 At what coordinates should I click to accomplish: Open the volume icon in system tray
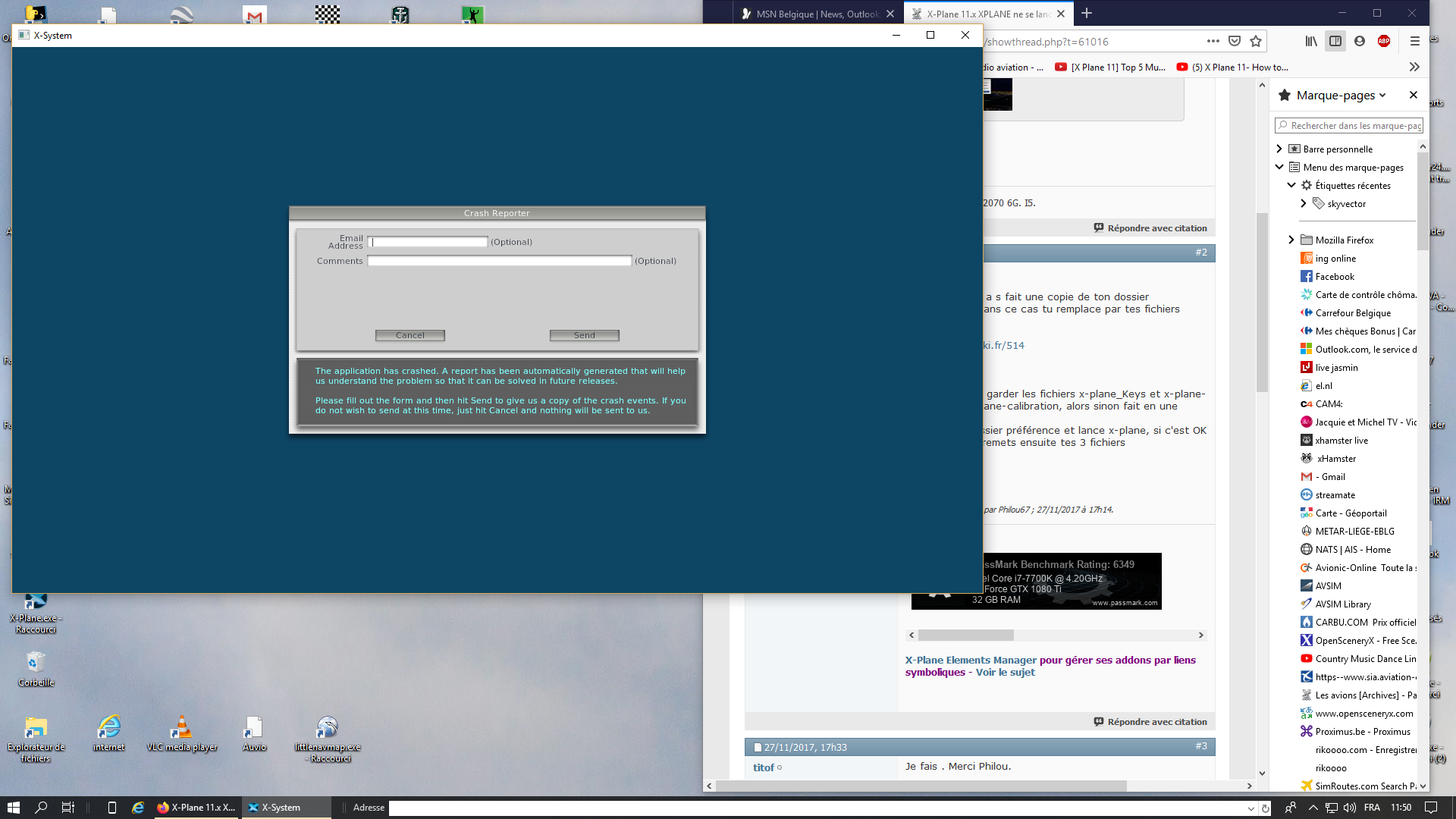[x=1349, y=808]
